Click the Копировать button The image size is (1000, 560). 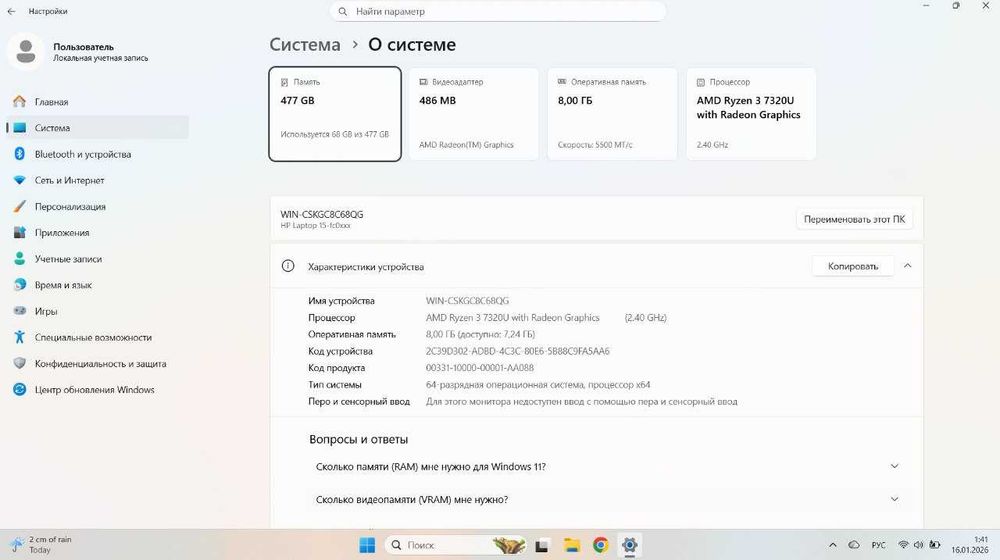[x=853, y=266]
